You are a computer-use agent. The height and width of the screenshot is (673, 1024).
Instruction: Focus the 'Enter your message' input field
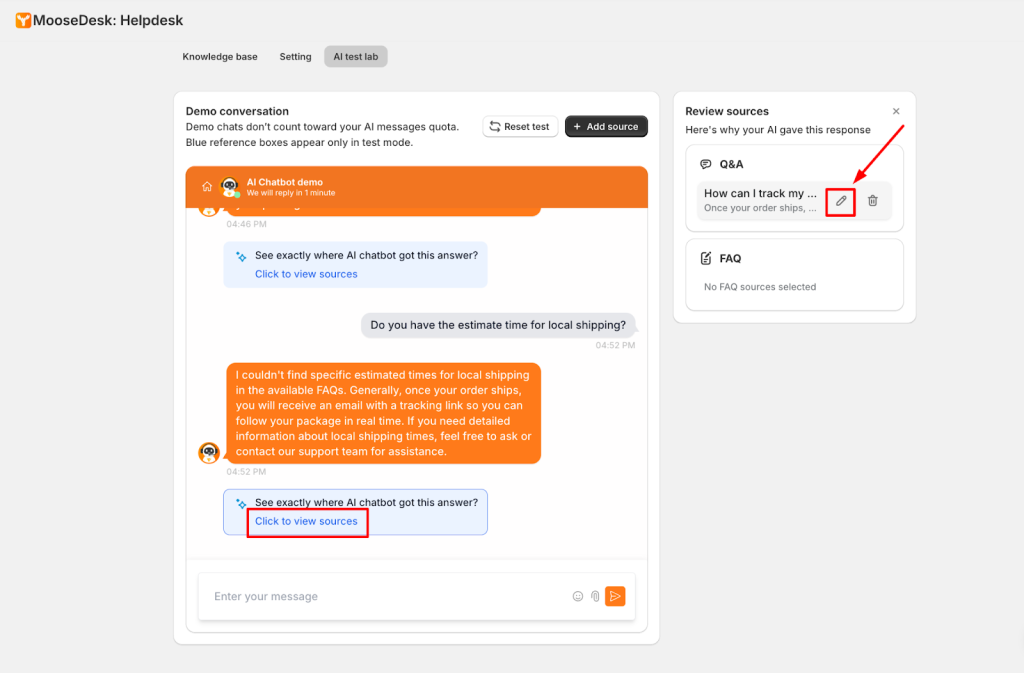click(x=385, y=597)
